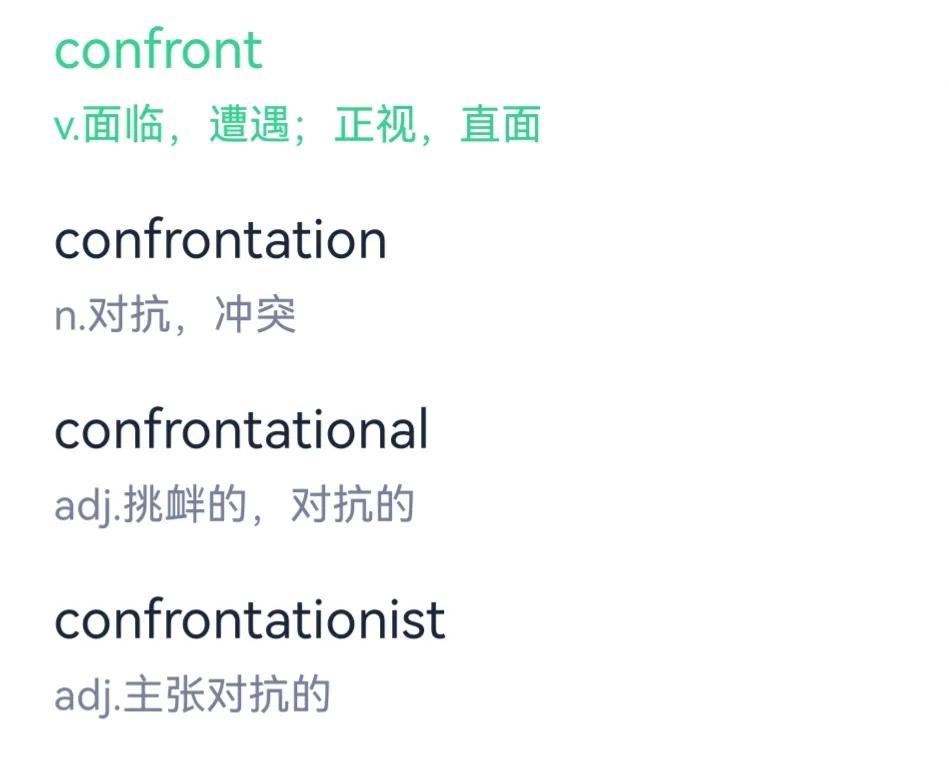949x768 pixels.
Task: Click the n. part-of-speech label
Action: (x=70, y=318)
